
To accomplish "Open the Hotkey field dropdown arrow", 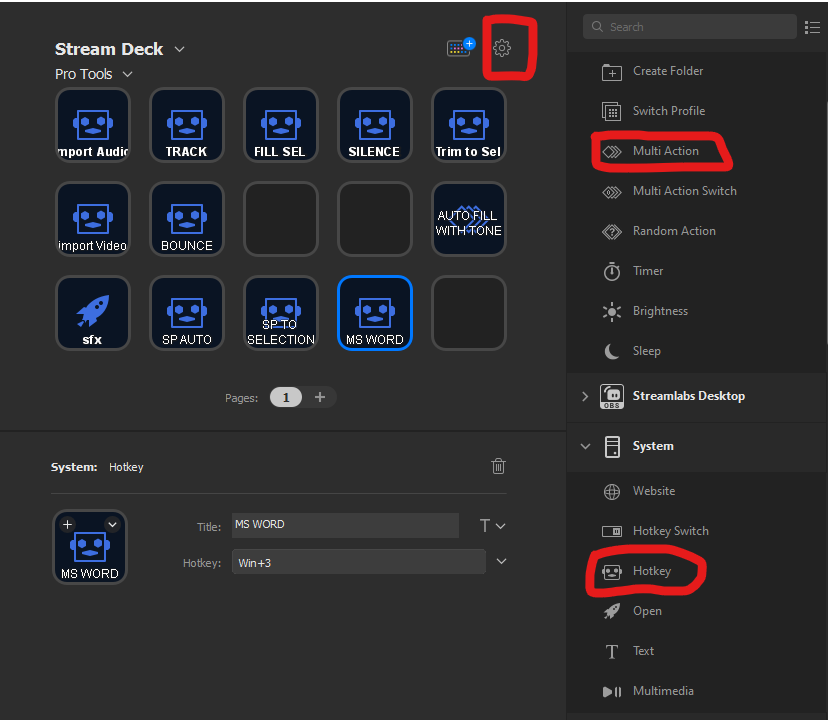I will pyautogui.click(x=500, y=561).
